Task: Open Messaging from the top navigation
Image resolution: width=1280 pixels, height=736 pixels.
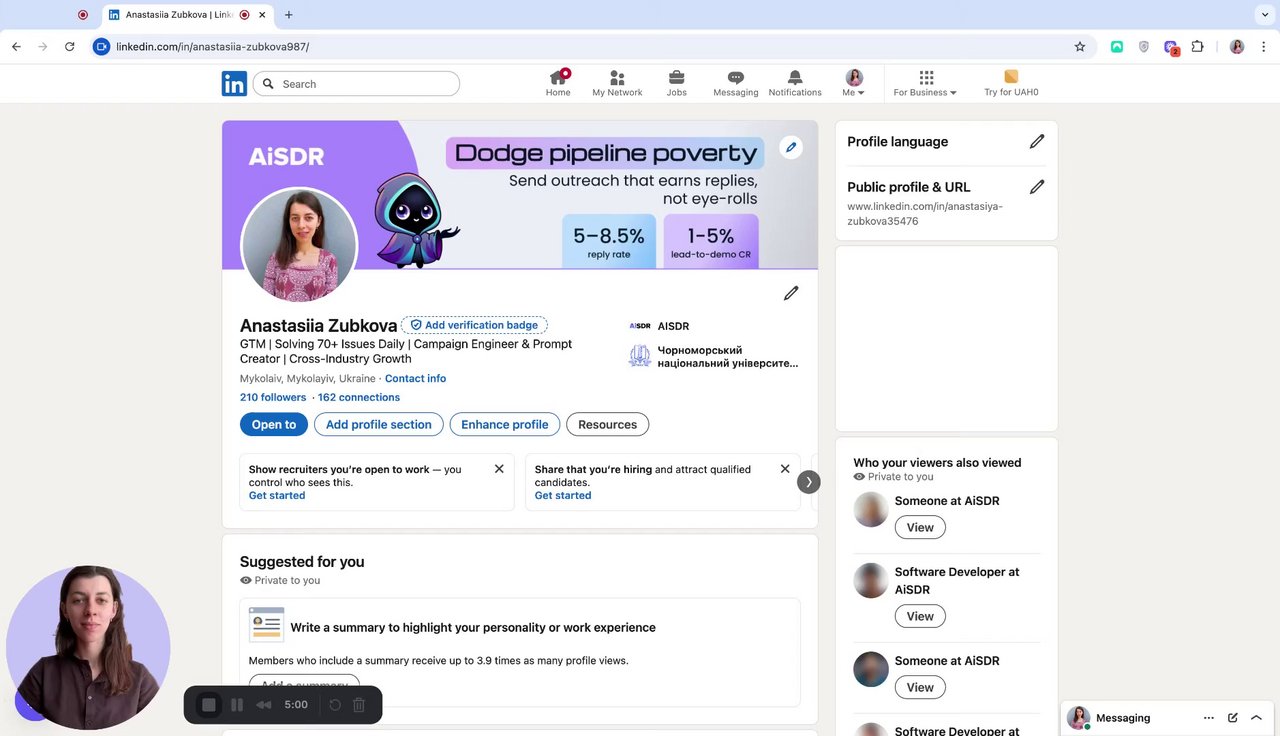Action: 735,83
